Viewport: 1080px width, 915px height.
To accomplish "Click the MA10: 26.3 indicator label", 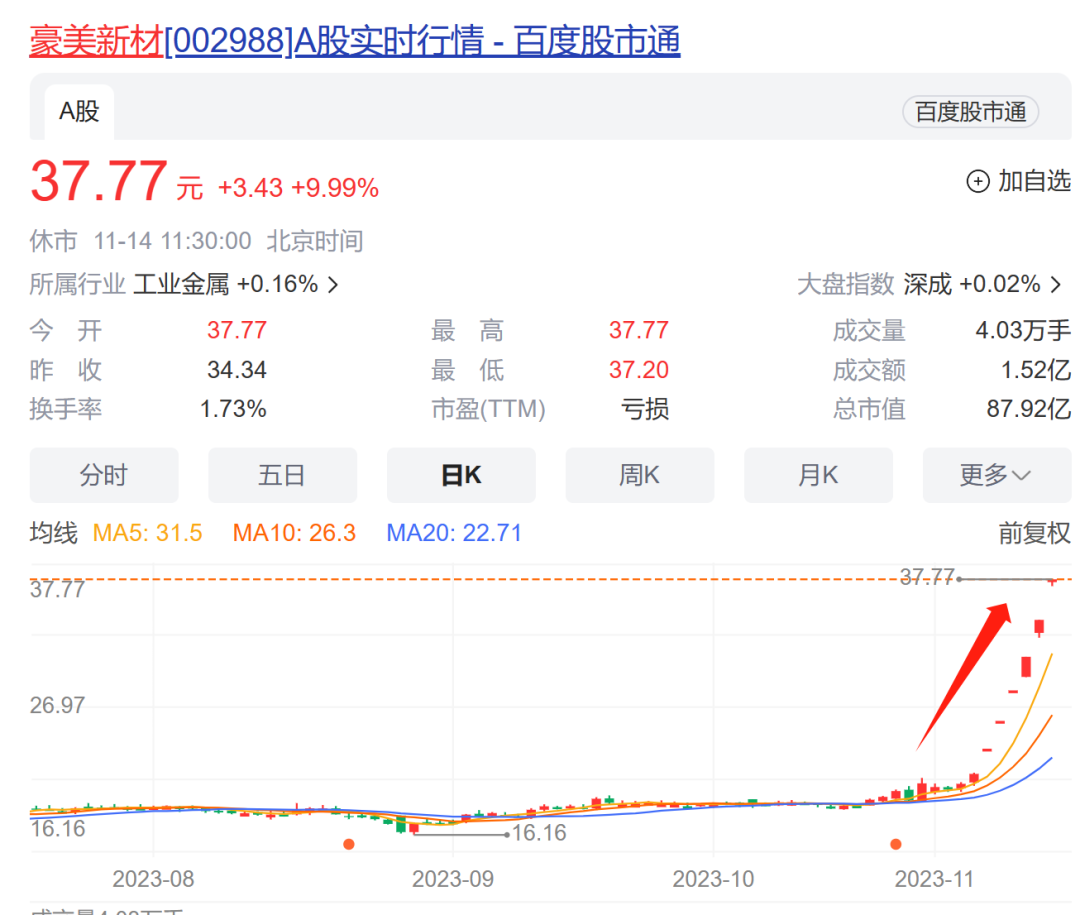I will pos(294,533).
